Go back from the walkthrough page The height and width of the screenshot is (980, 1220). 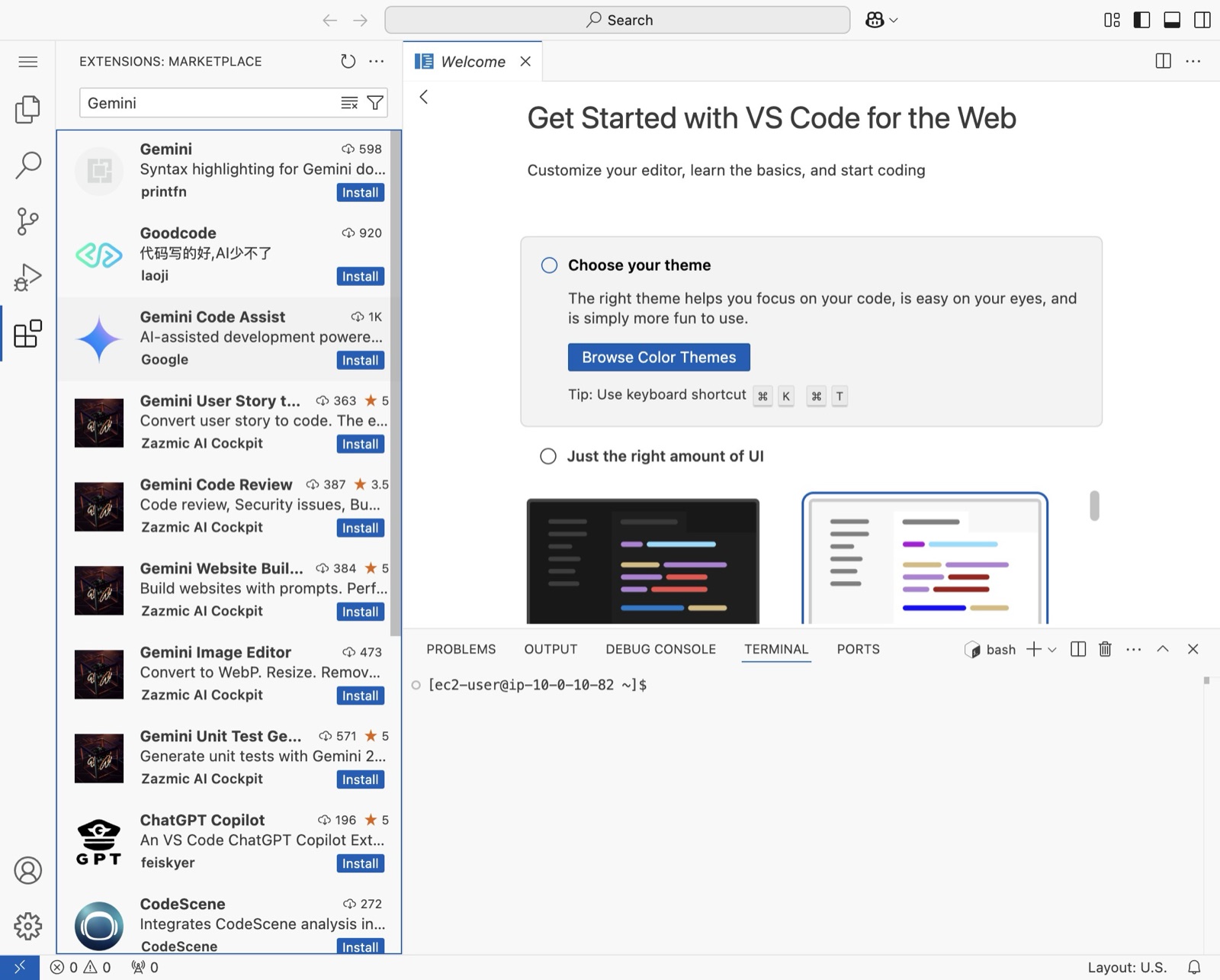[424, 97]
